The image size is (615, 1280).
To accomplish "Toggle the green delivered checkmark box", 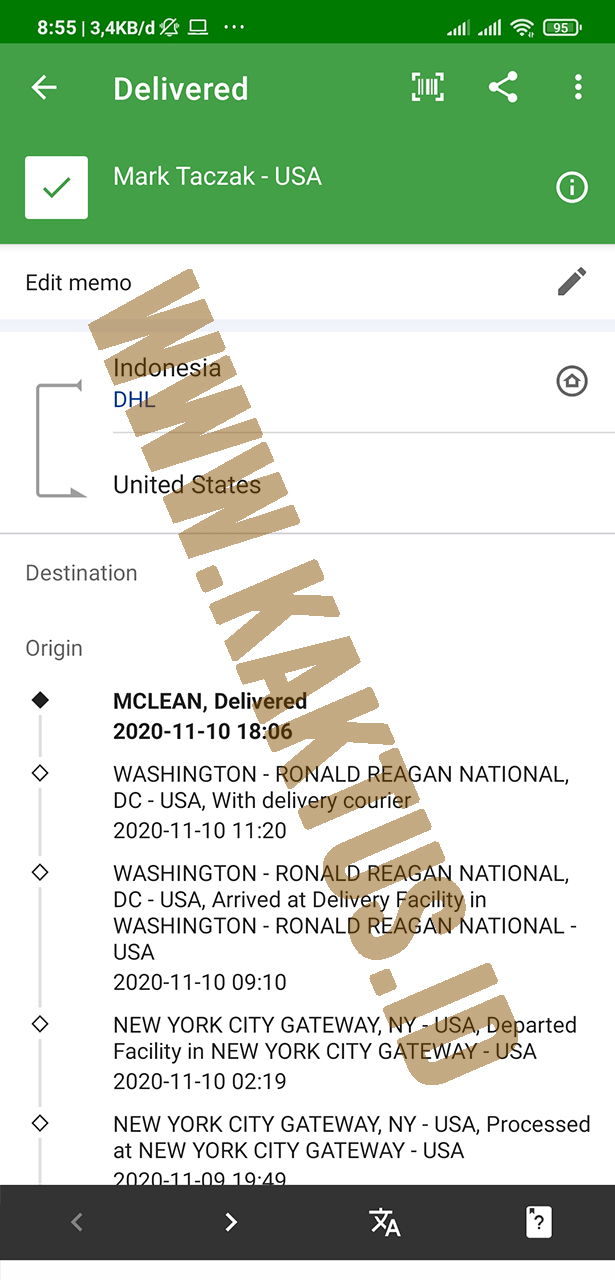I will click(x=56, y=187).
